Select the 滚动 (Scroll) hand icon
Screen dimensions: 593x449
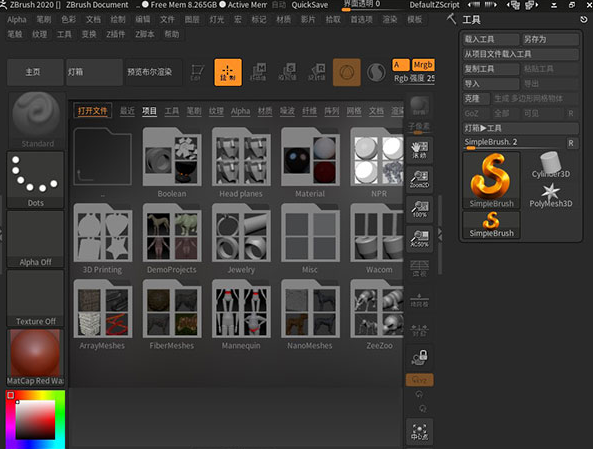pos(419,150)
